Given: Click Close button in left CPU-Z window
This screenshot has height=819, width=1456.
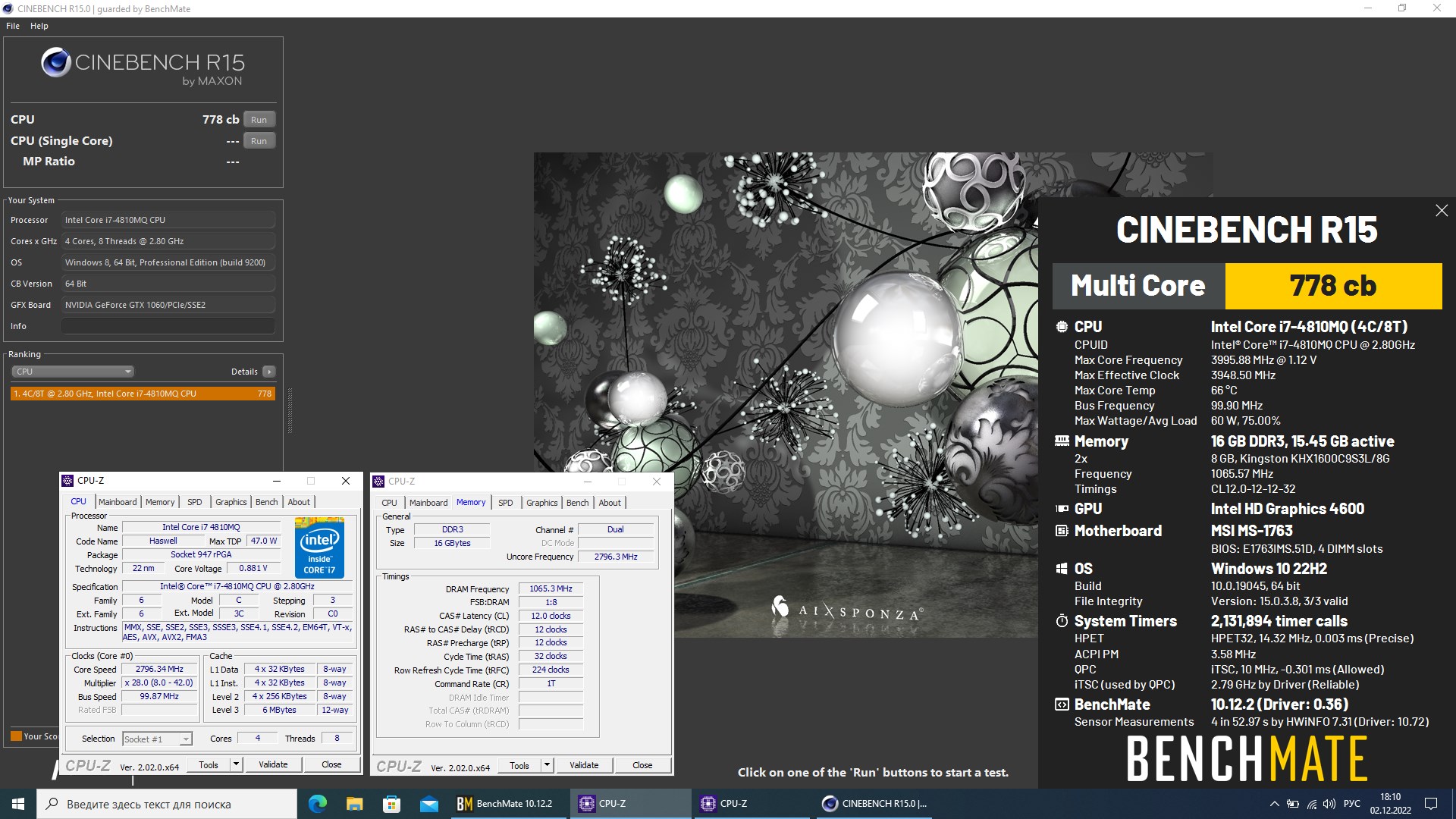Looking at the screenshot, I should coord(331,764).
